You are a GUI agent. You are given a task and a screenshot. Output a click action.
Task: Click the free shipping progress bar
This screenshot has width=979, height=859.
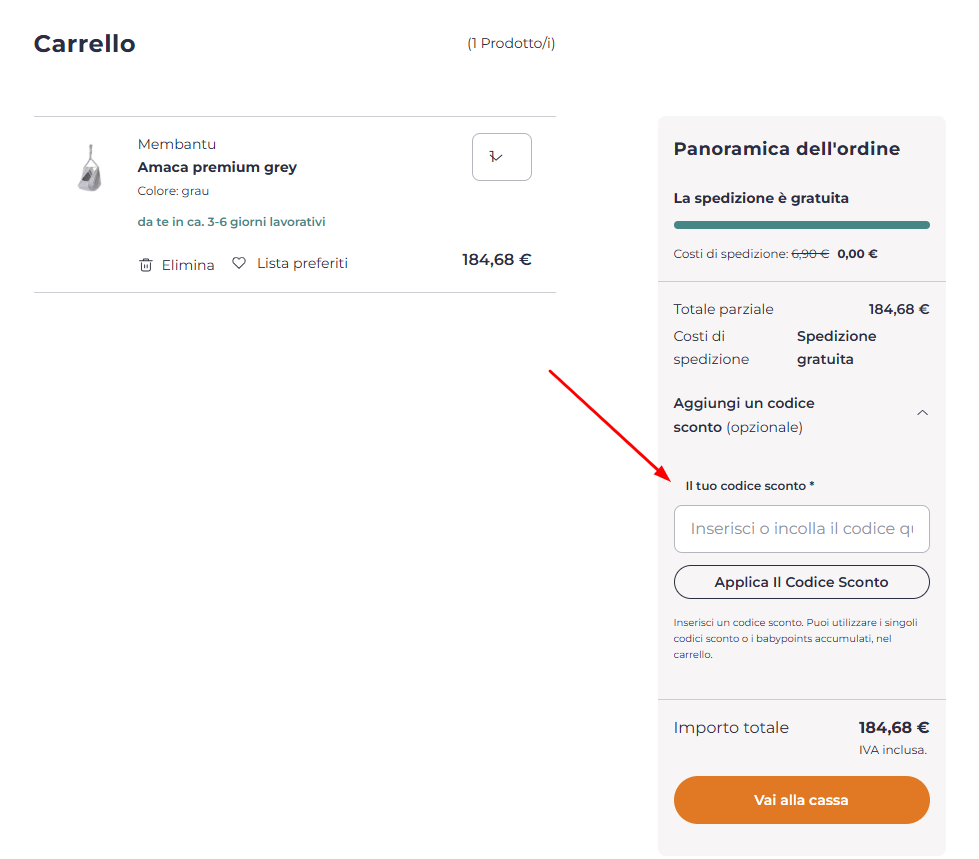801,226
